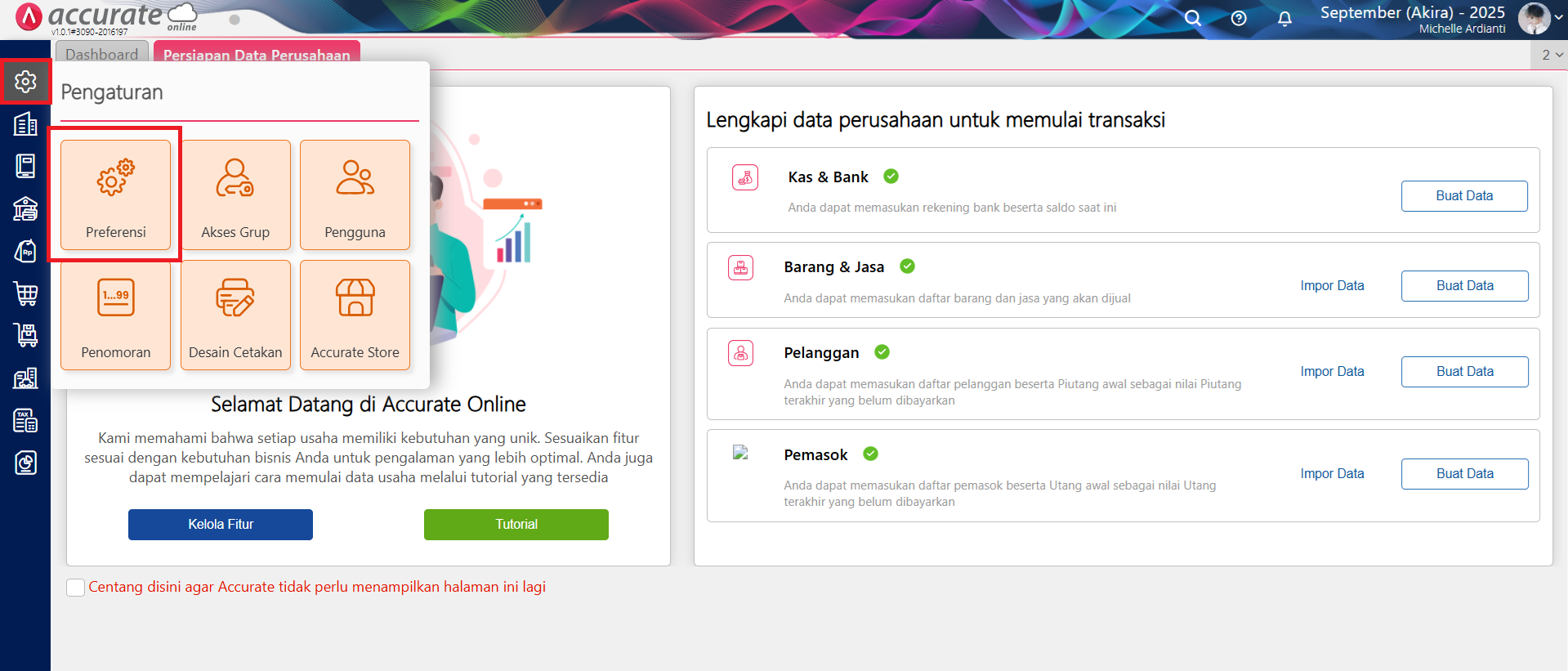Click the Pengaturan gear icon in sidebar
The width and height of the screenshot is (1568, 671).
click(25, 82)
